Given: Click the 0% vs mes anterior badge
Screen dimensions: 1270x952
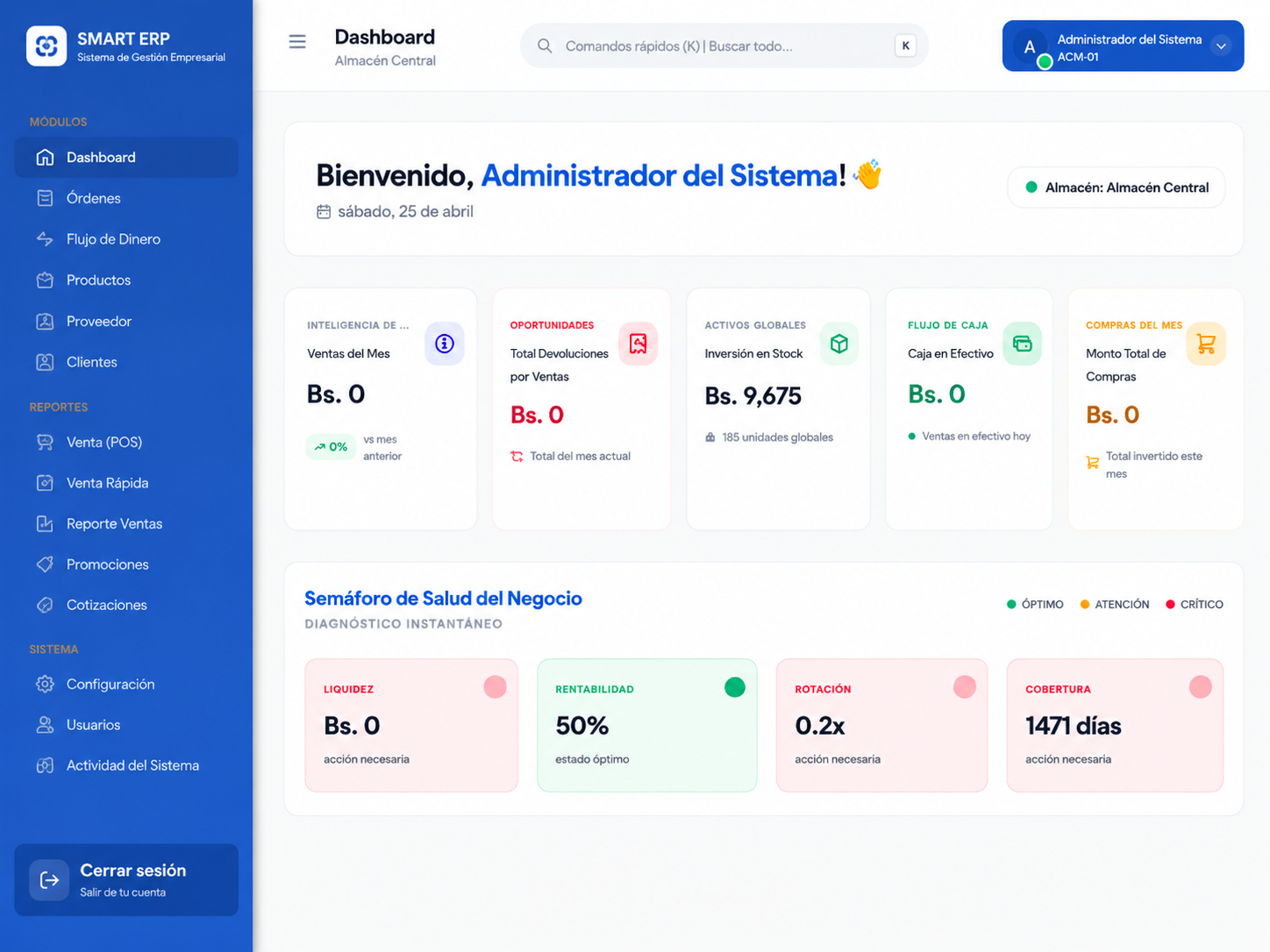Looking at the screenshot, I should (331, 447).
